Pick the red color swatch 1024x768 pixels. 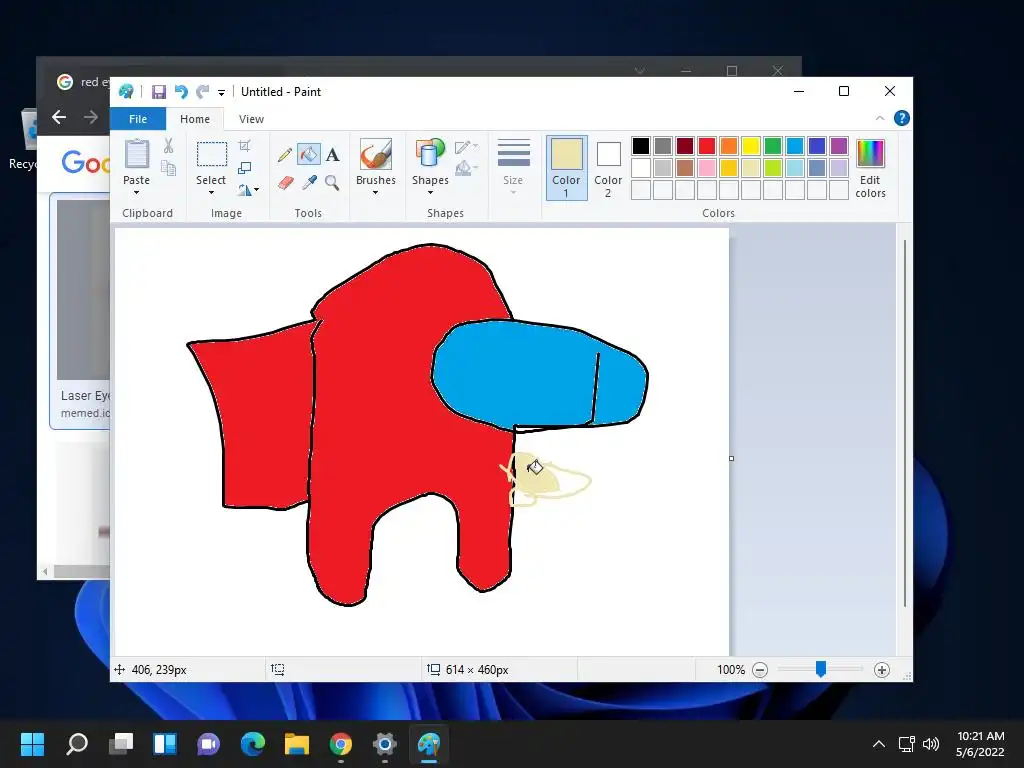[707, 146]
